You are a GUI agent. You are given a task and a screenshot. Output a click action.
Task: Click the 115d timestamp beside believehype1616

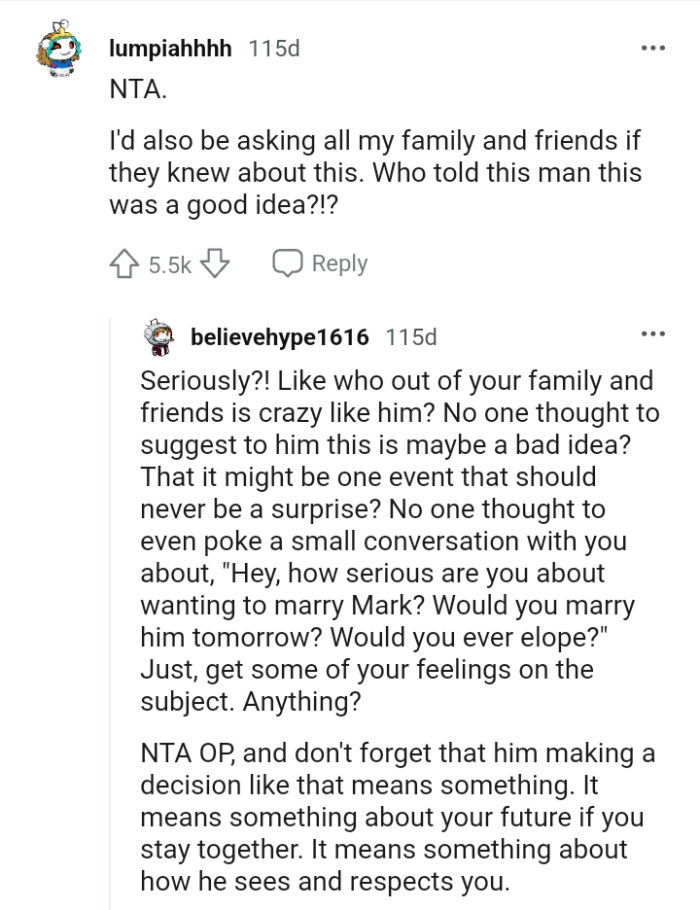coord(411,337)
